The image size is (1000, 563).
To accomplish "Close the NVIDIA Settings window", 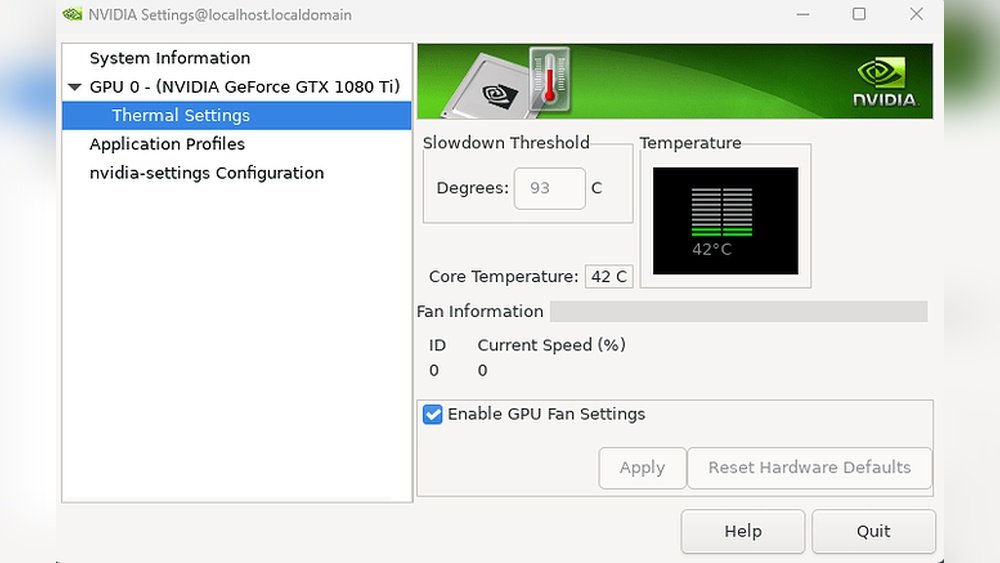I will (916, 15).
